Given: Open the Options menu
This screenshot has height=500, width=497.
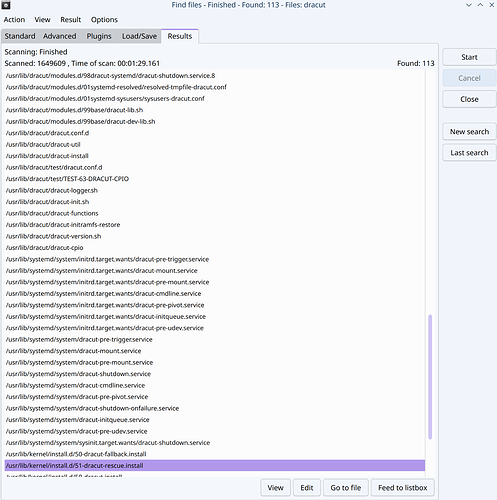Looking at the screenshot, I should [x=104, y=20].
